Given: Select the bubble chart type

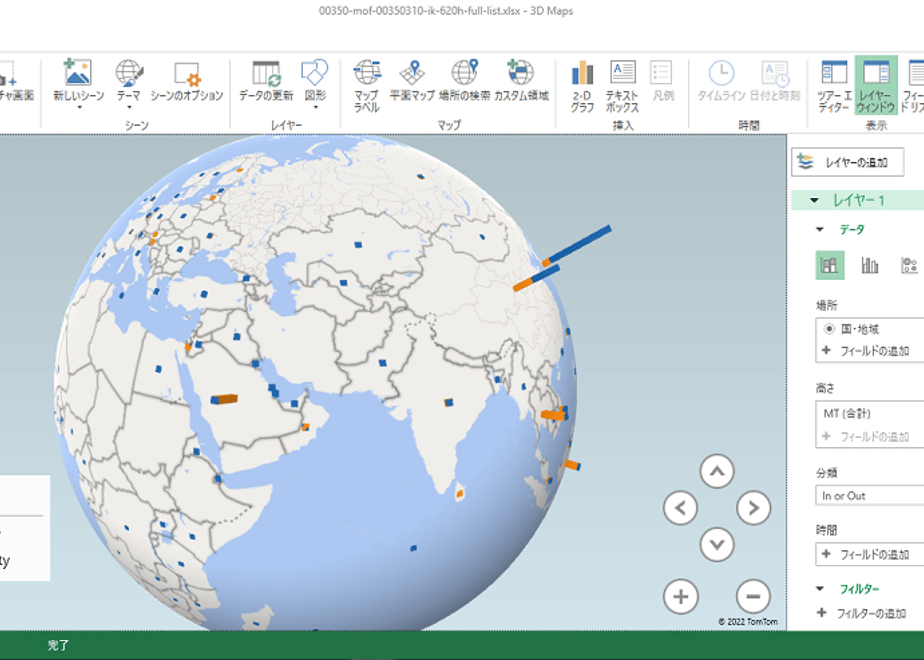Looking at the screenshot, I should (x=909, y=265).
